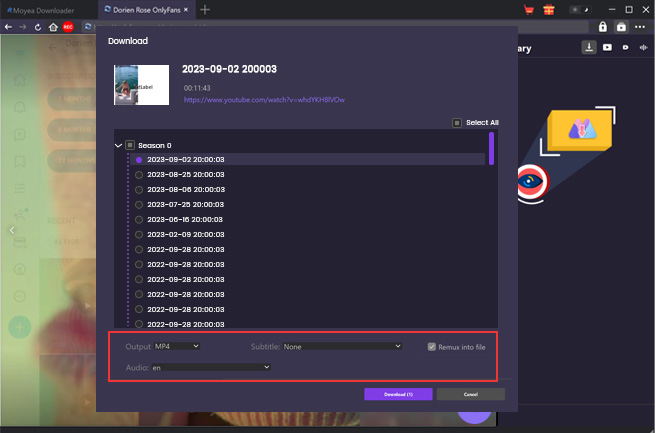
Task: Switch to Dorien Rose OnlyFans tab
Action: click(145, 9)
